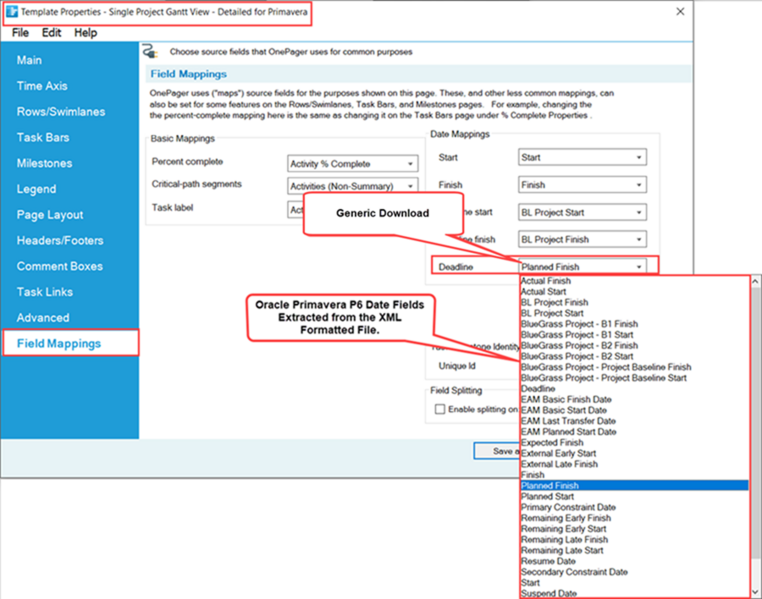Open the Rows/Swimlanes tab
762x599 pixels.
tap(61, 112)
